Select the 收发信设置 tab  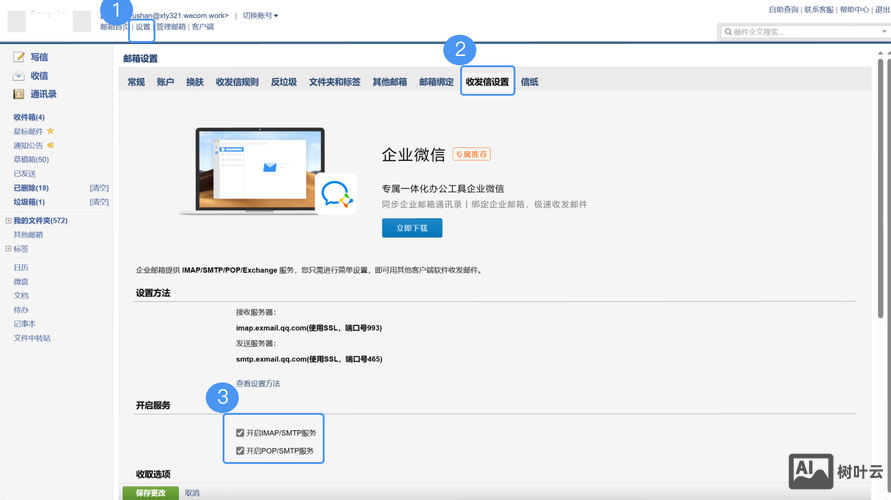488,82
